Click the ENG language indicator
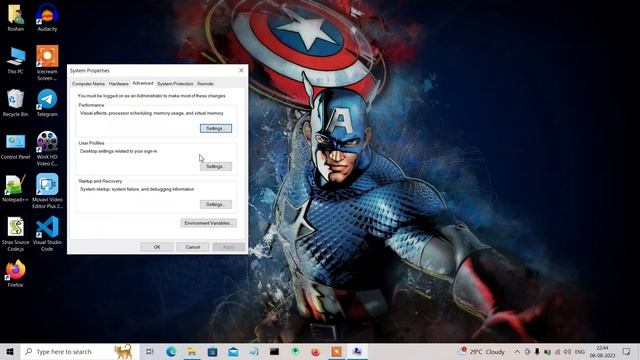 tap(580, 351)
